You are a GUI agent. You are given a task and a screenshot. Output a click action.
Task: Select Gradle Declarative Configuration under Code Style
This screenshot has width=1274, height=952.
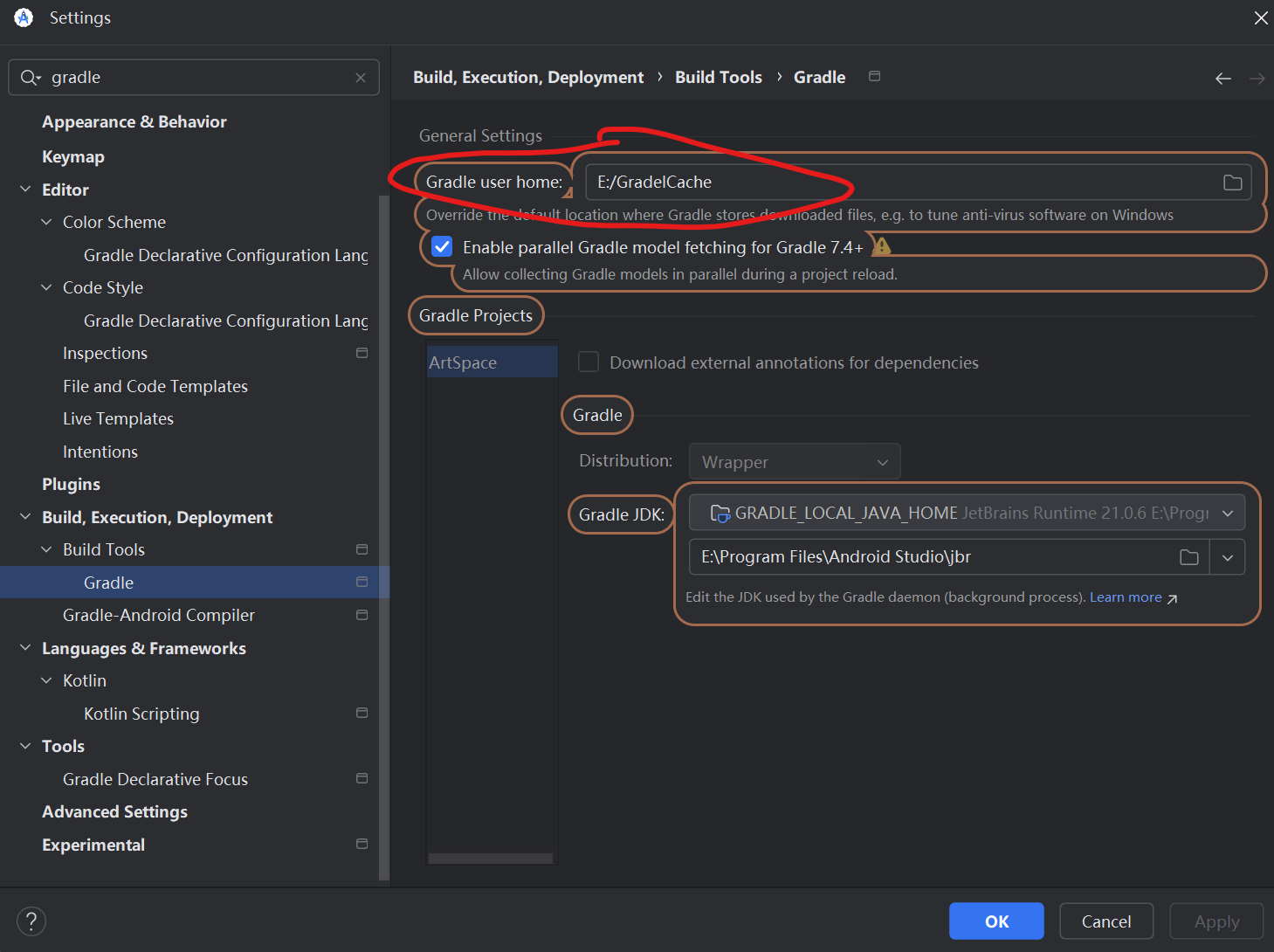(x=225, y=321)
